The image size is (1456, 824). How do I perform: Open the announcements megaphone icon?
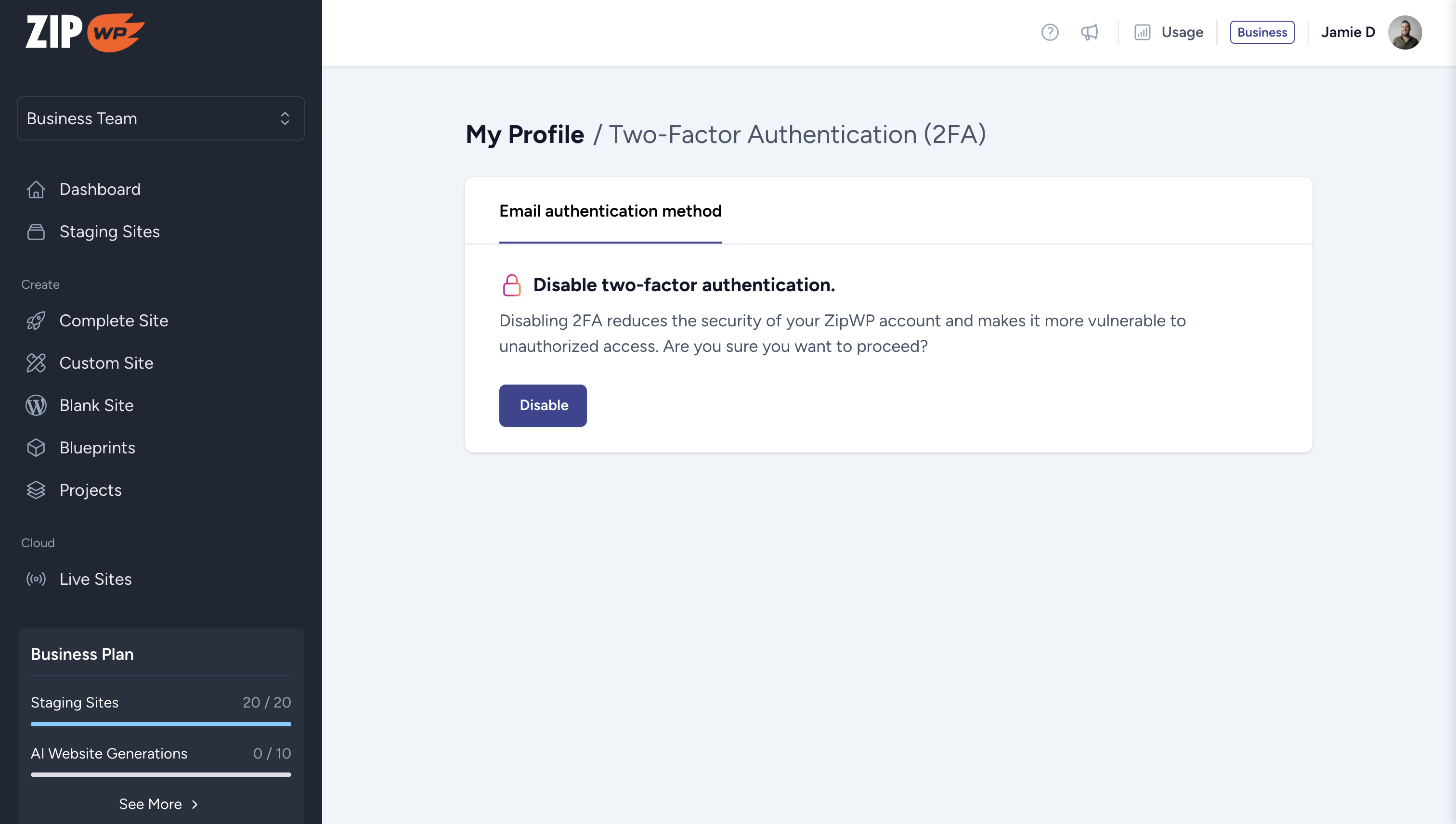[1089, 32]
